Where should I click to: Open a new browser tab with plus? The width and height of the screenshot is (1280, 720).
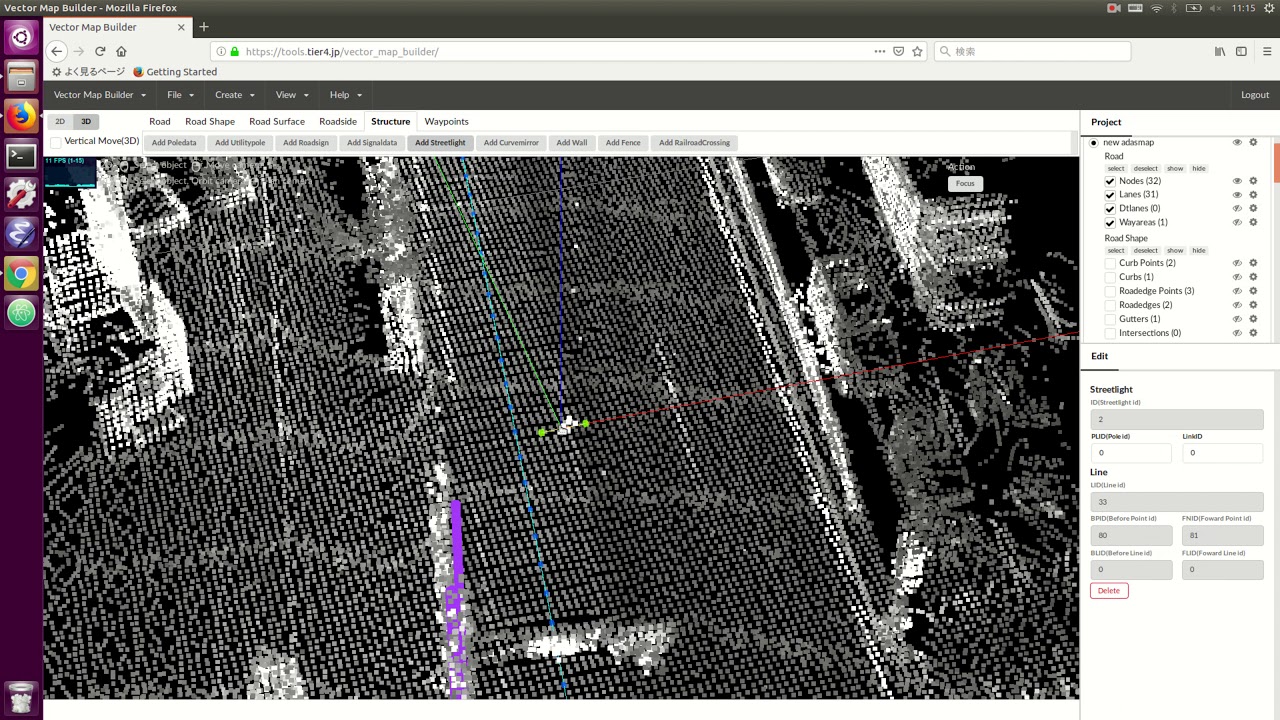[204, 27]
